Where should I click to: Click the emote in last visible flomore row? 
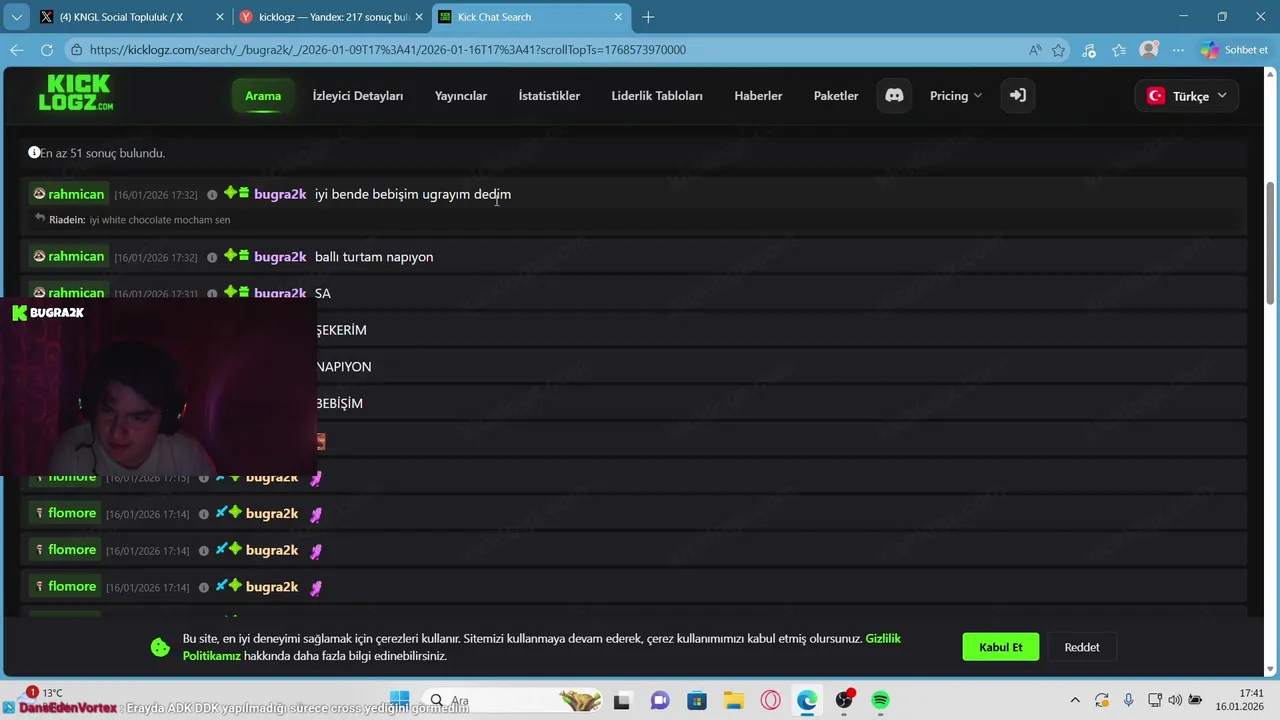point(316,587)
